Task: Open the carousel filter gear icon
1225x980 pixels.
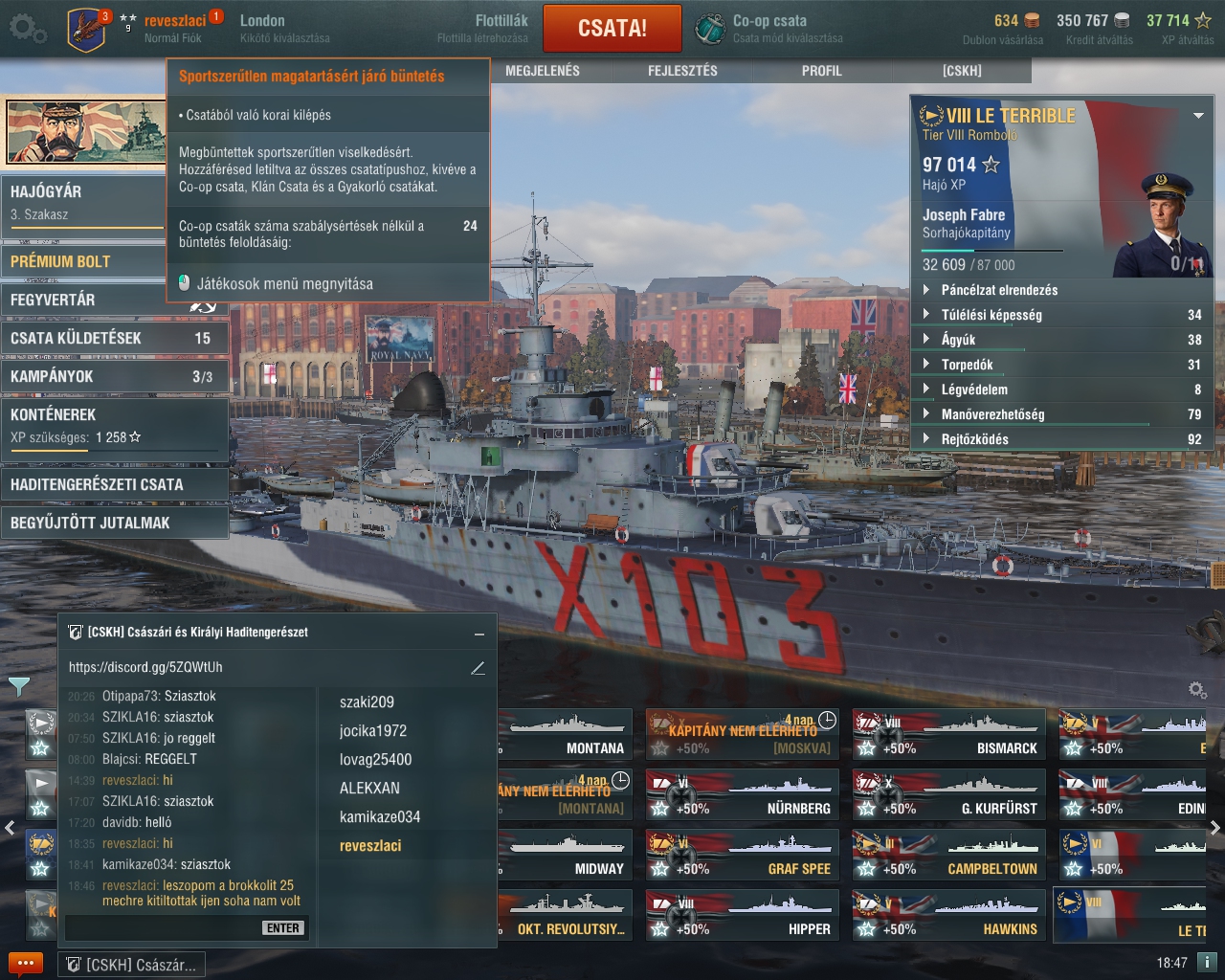Action: [x=1197, y=689]
